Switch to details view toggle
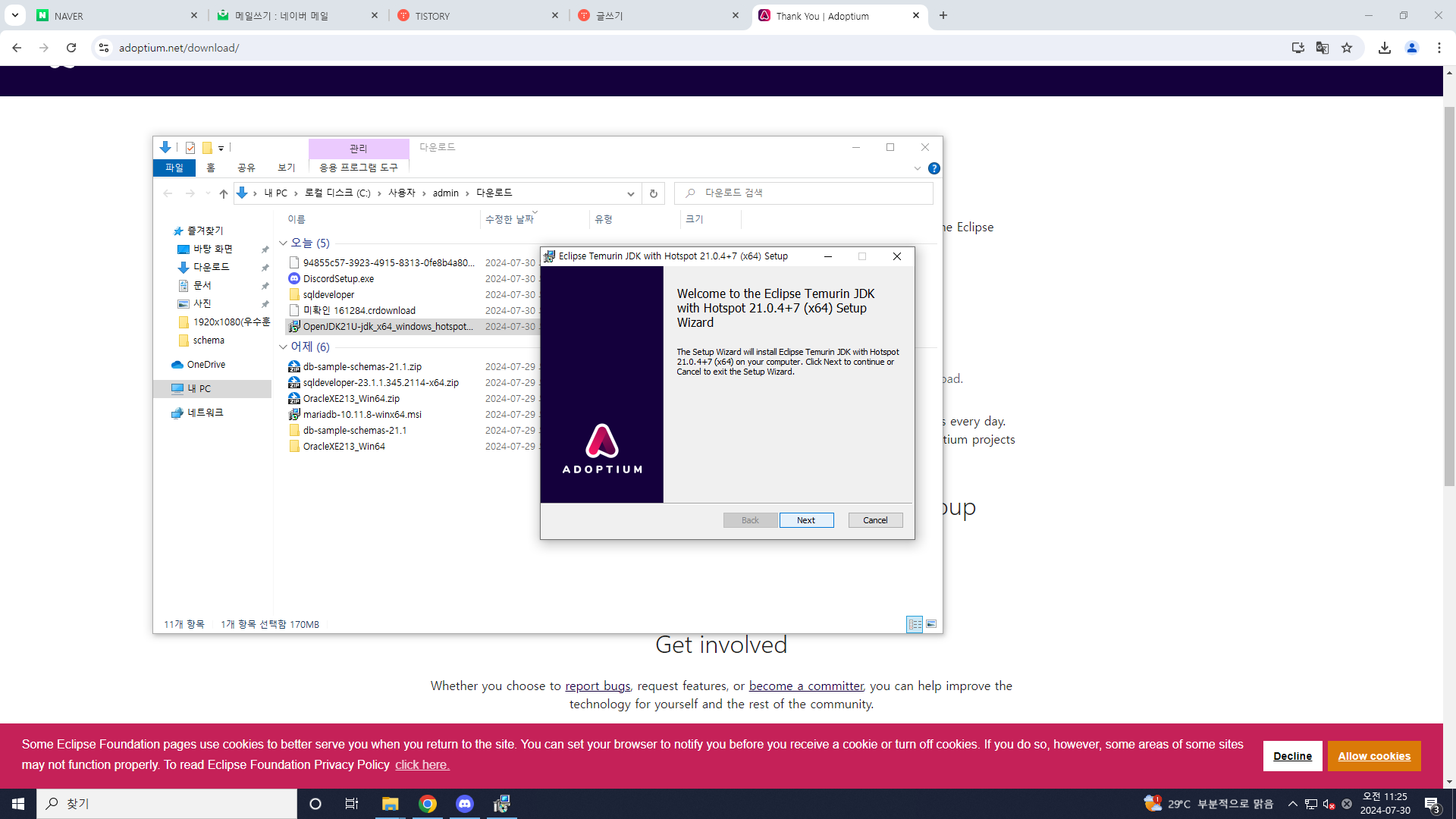Viewport: 1456px width, 819px height. click(x=915, y=624)
